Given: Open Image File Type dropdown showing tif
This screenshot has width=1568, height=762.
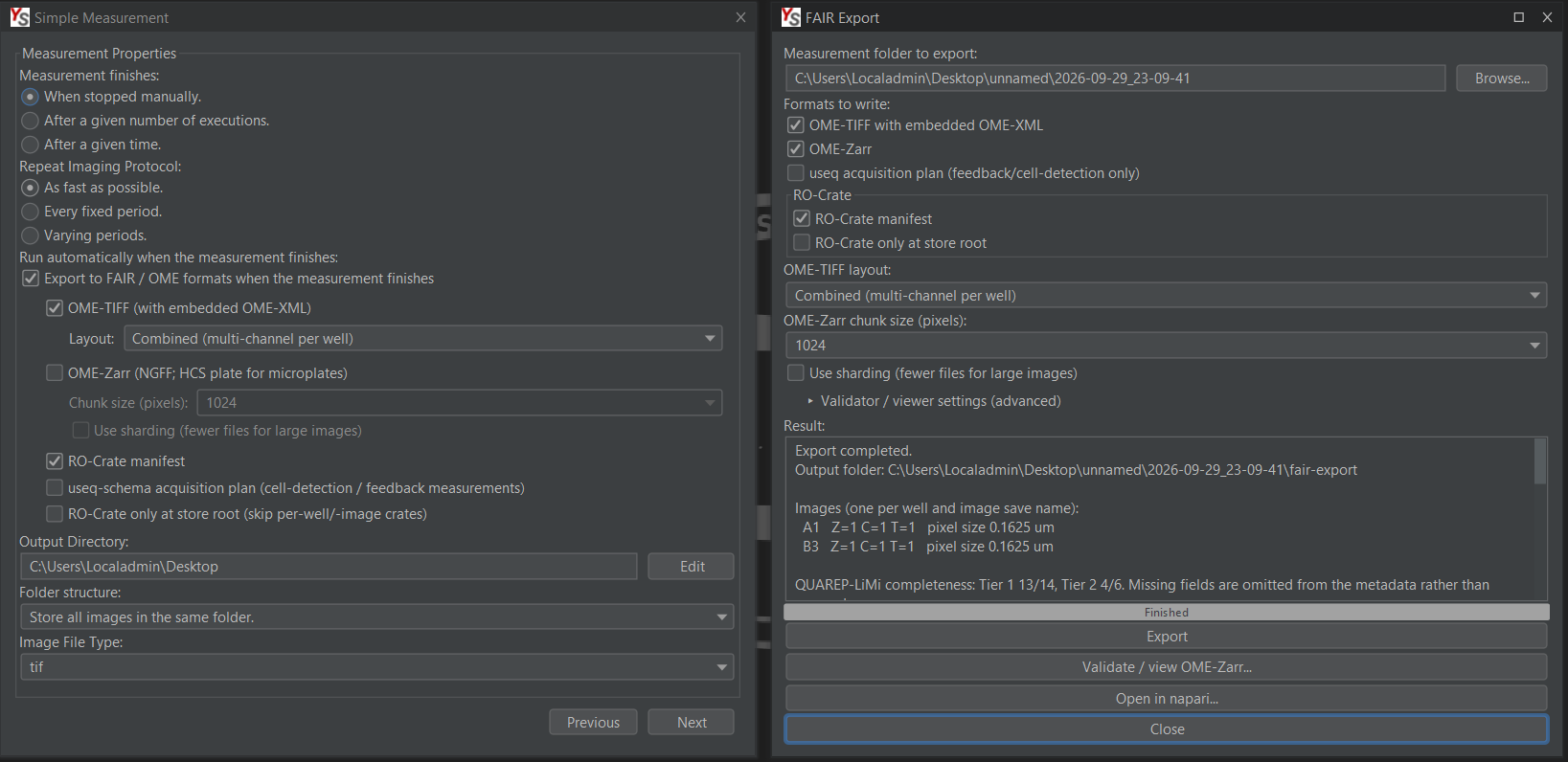Looking at the screenshot, I should pyautogui.click(x=376, y=667).
